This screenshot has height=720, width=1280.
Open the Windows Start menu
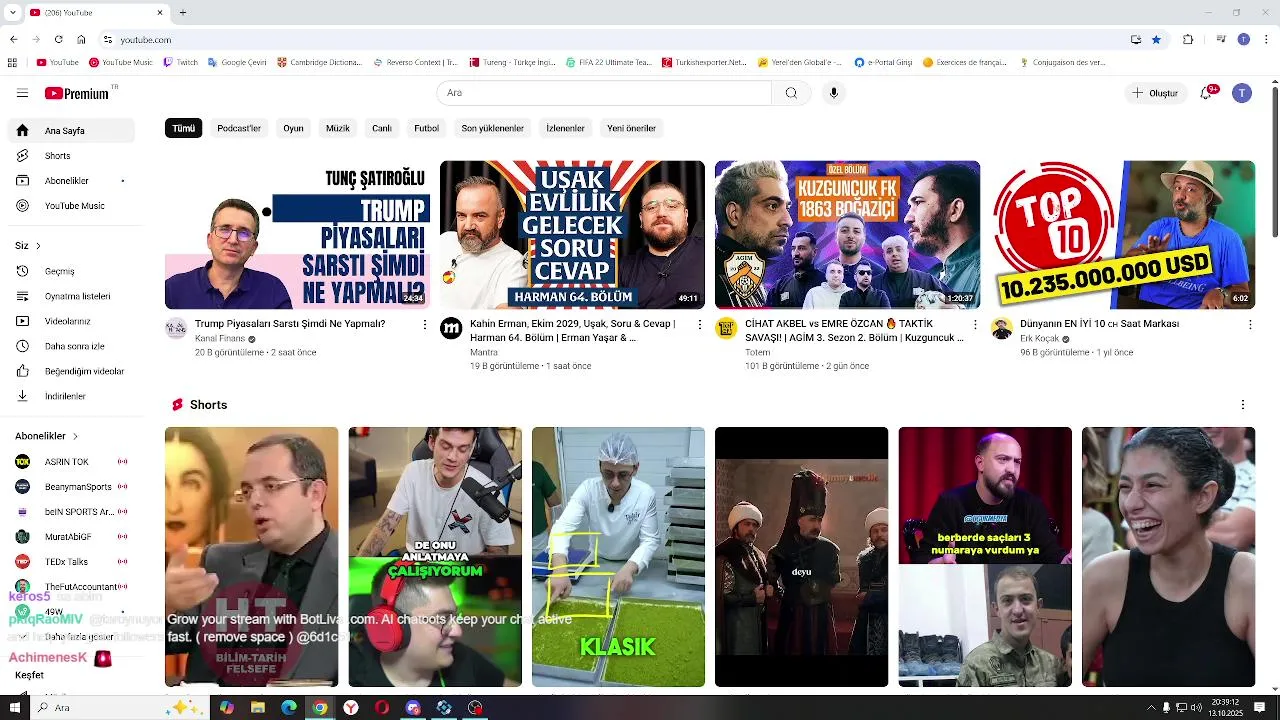[16, 708]
